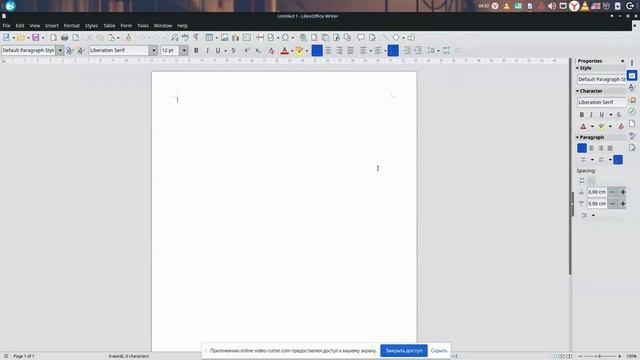The image size is (640, 360).
Task: Click the Insert Chart icon
Action: click(x=236, y=38)
